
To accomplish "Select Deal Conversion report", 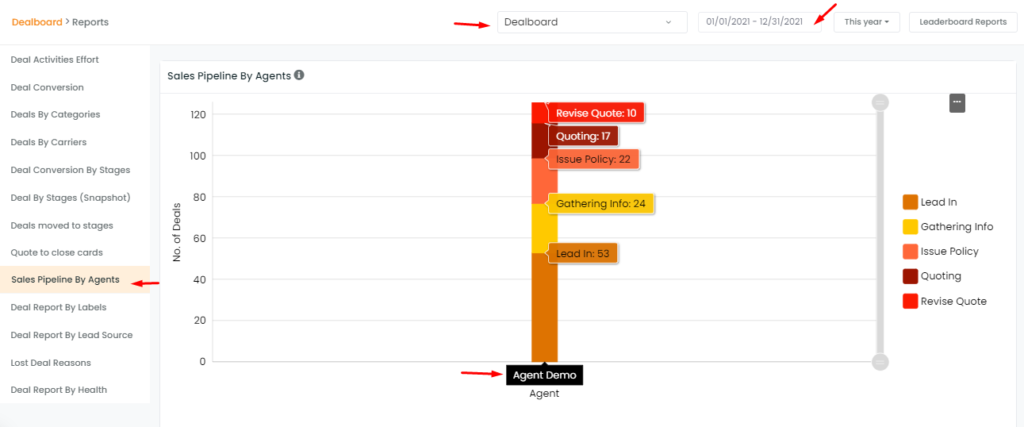I will coord(47,87).
